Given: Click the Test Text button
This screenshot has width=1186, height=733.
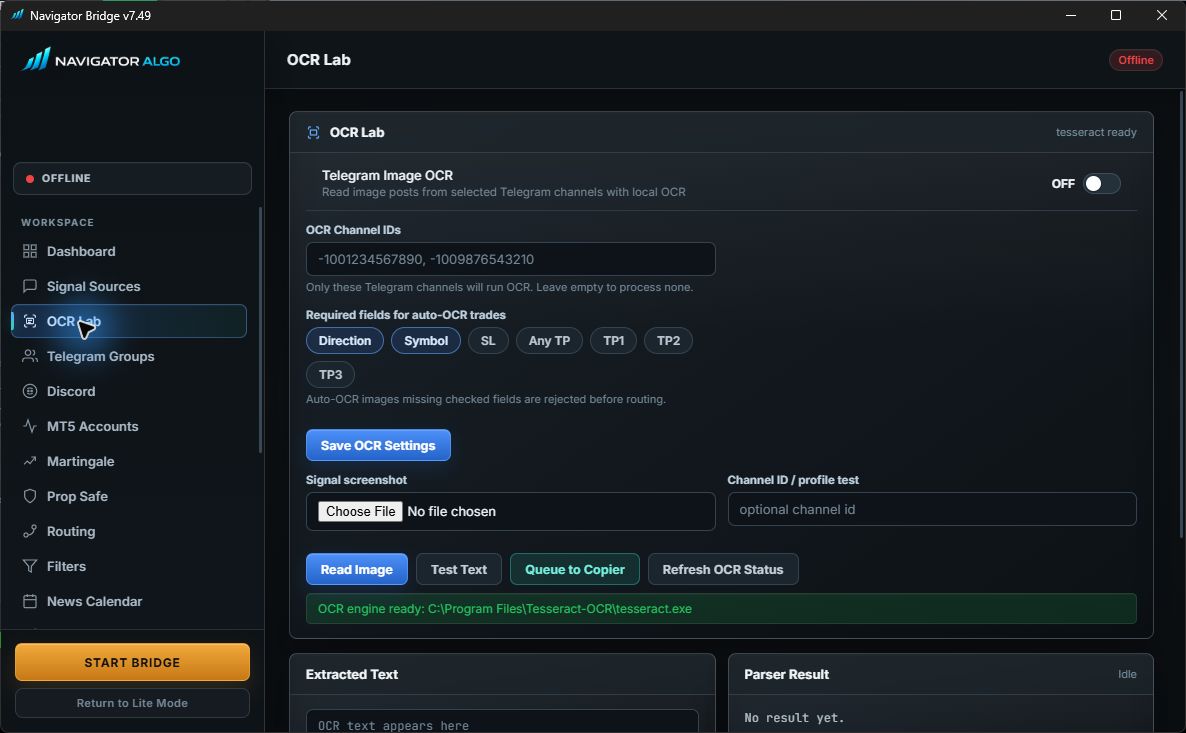Looking at the screenshot, I should [458, 569].
